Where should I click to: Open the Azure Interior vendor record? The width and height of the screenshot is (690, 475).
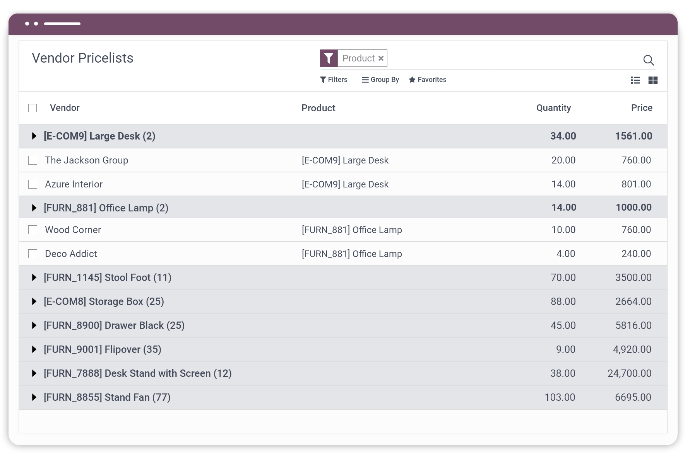(73, 184)
